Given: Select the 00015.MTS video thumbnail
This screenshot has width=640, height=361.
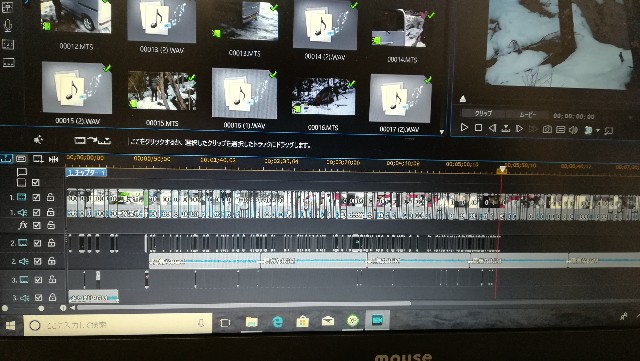Looking at the screenshot, I should point(162,91).
